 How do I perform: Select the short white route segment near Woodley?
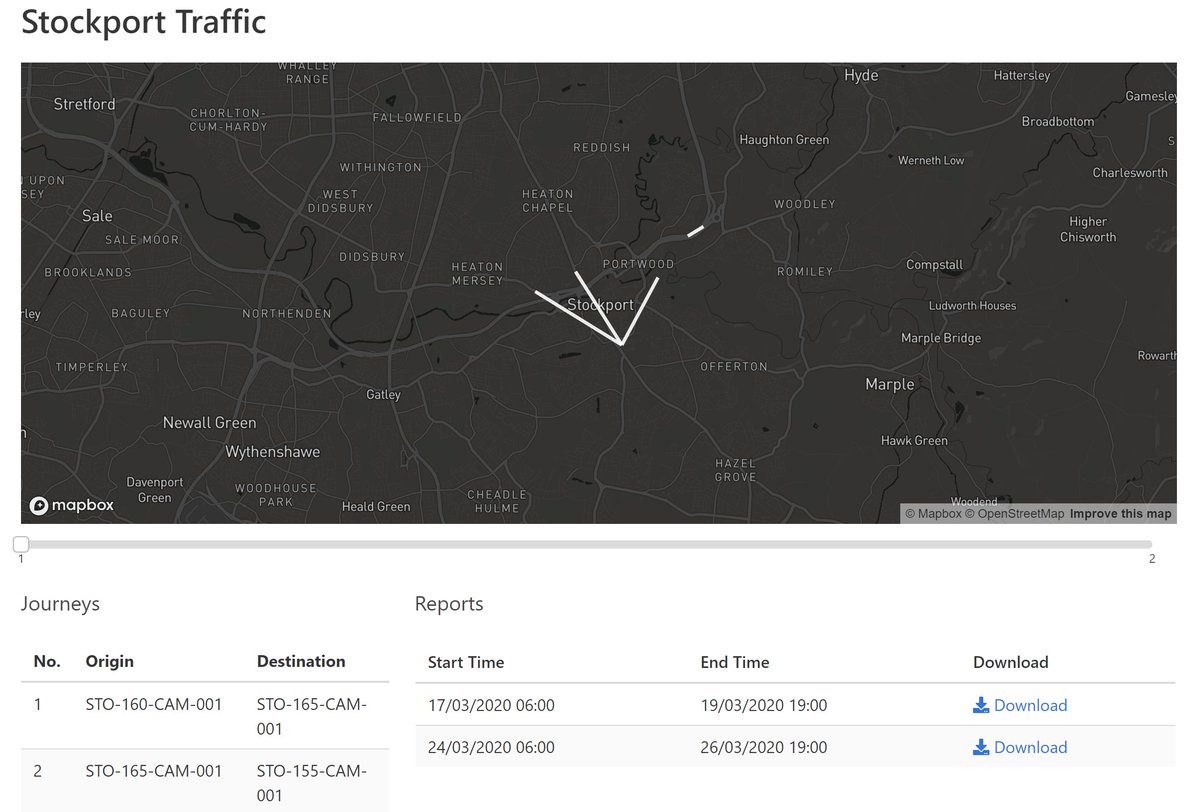pyautogui.click(x=696, y=232)
